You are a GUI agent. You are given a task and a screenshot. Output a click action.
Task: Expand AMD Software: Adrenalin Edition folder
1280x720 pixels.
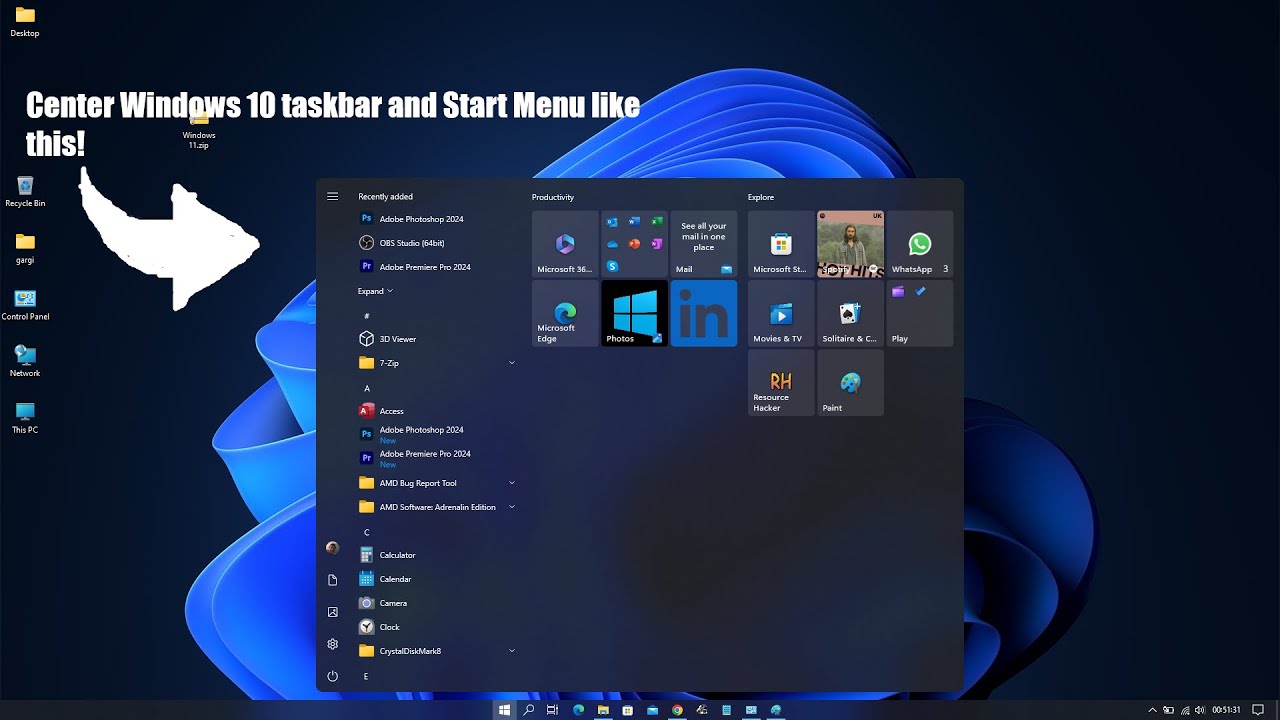click(x=437, y=507)
